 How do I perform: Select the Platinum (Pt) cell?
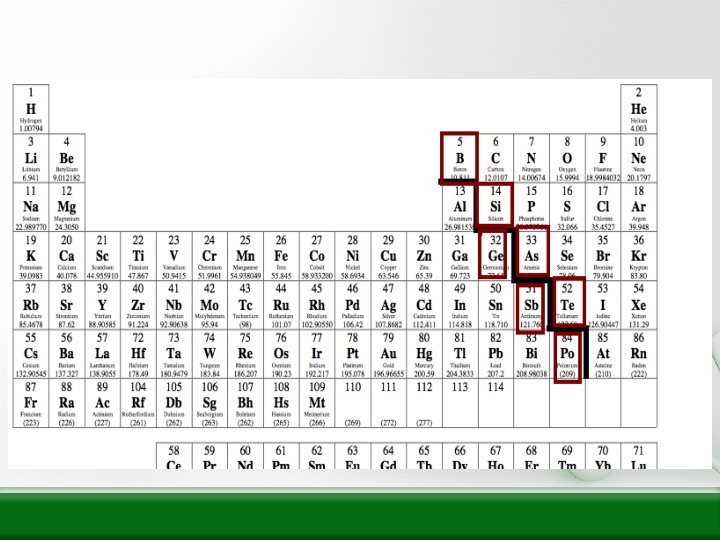click(x=353, y=354)
